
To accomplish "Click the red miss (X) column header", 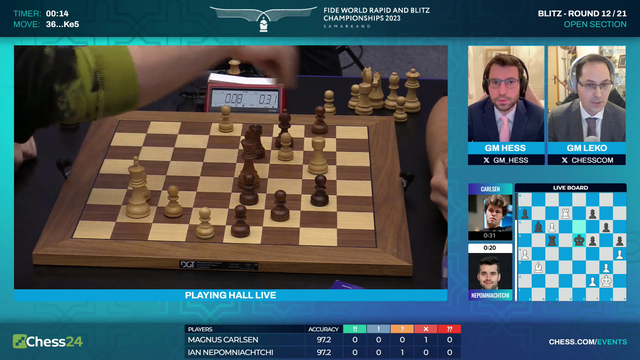I will click(x=426, y=329).
